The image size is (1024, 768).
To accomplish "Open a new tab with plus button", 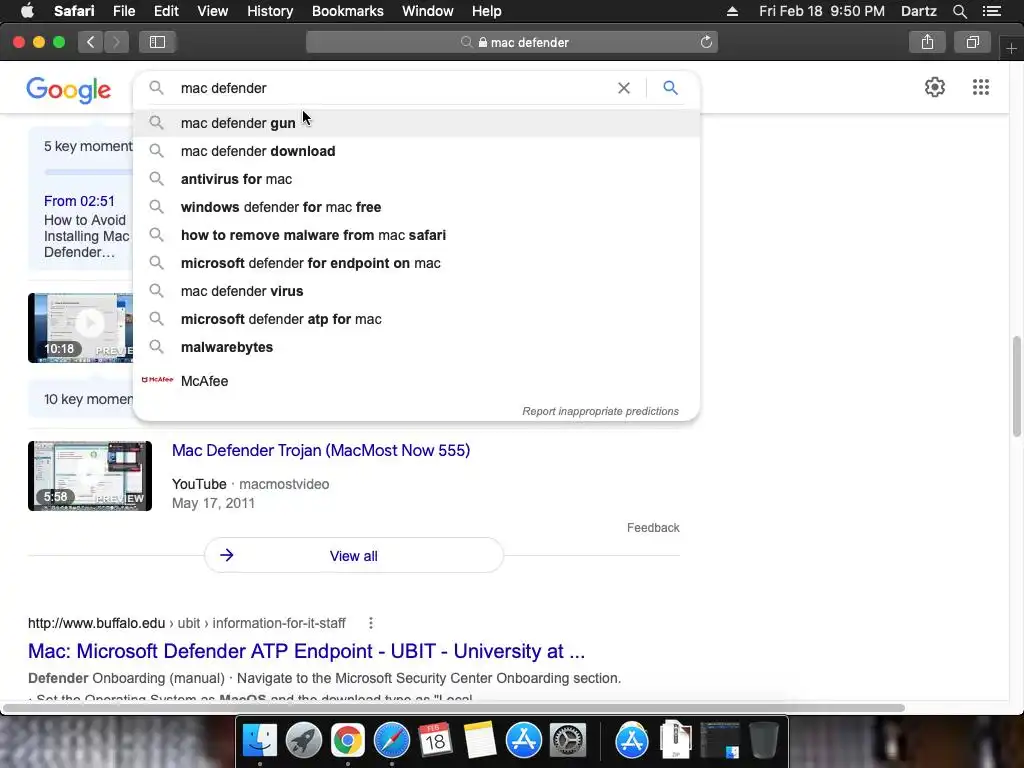I will (1012, 49).
